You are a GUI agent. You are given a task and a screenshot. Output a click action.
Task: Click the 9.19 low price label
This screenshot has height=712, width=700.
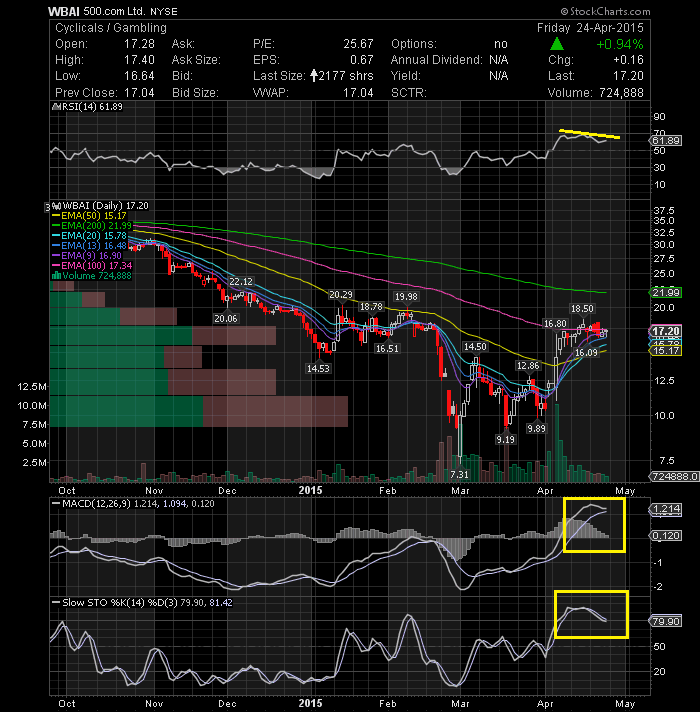click(505, 439)
